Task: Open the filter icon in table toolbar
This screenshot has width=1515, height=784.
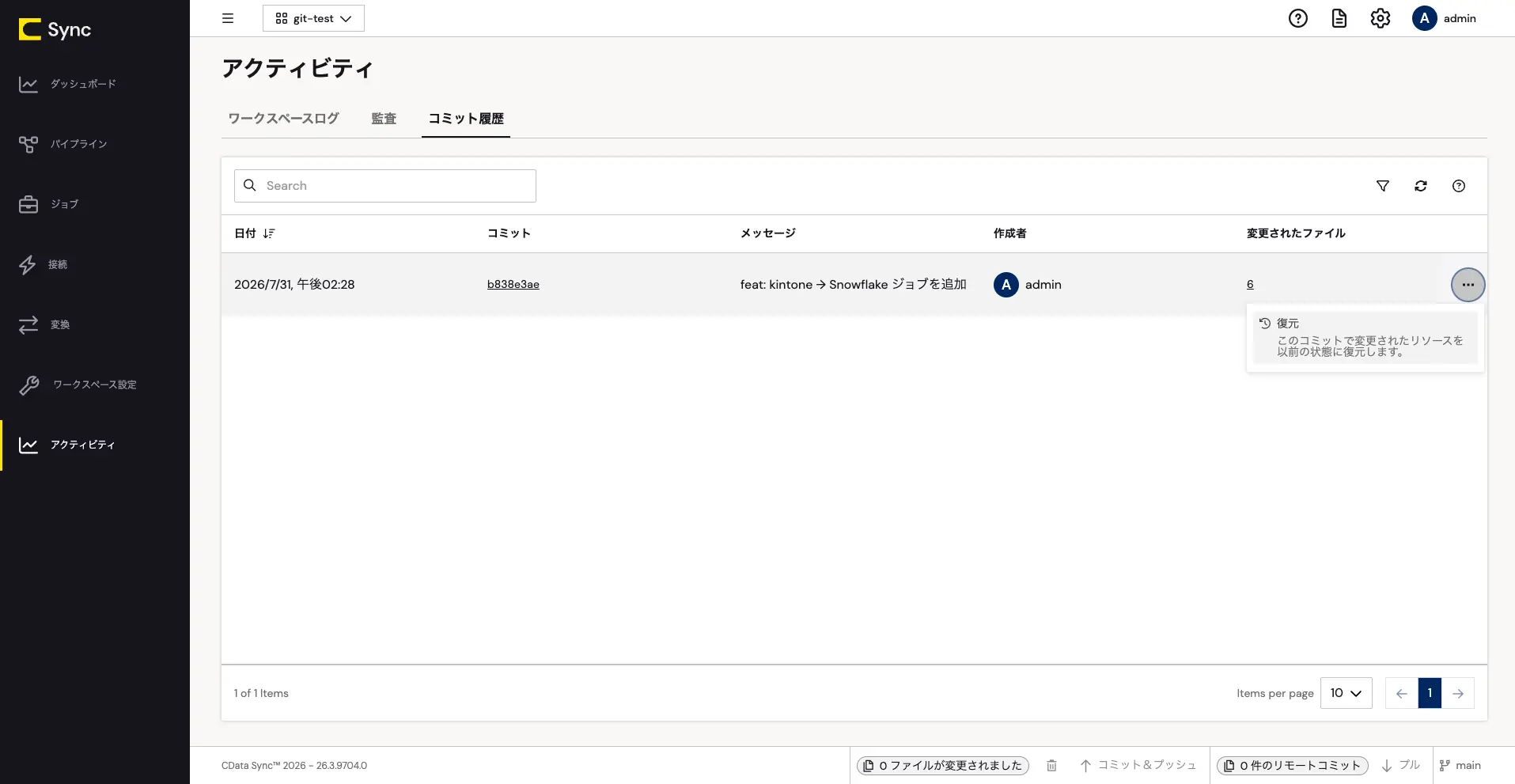Action: click(1382, 186)
